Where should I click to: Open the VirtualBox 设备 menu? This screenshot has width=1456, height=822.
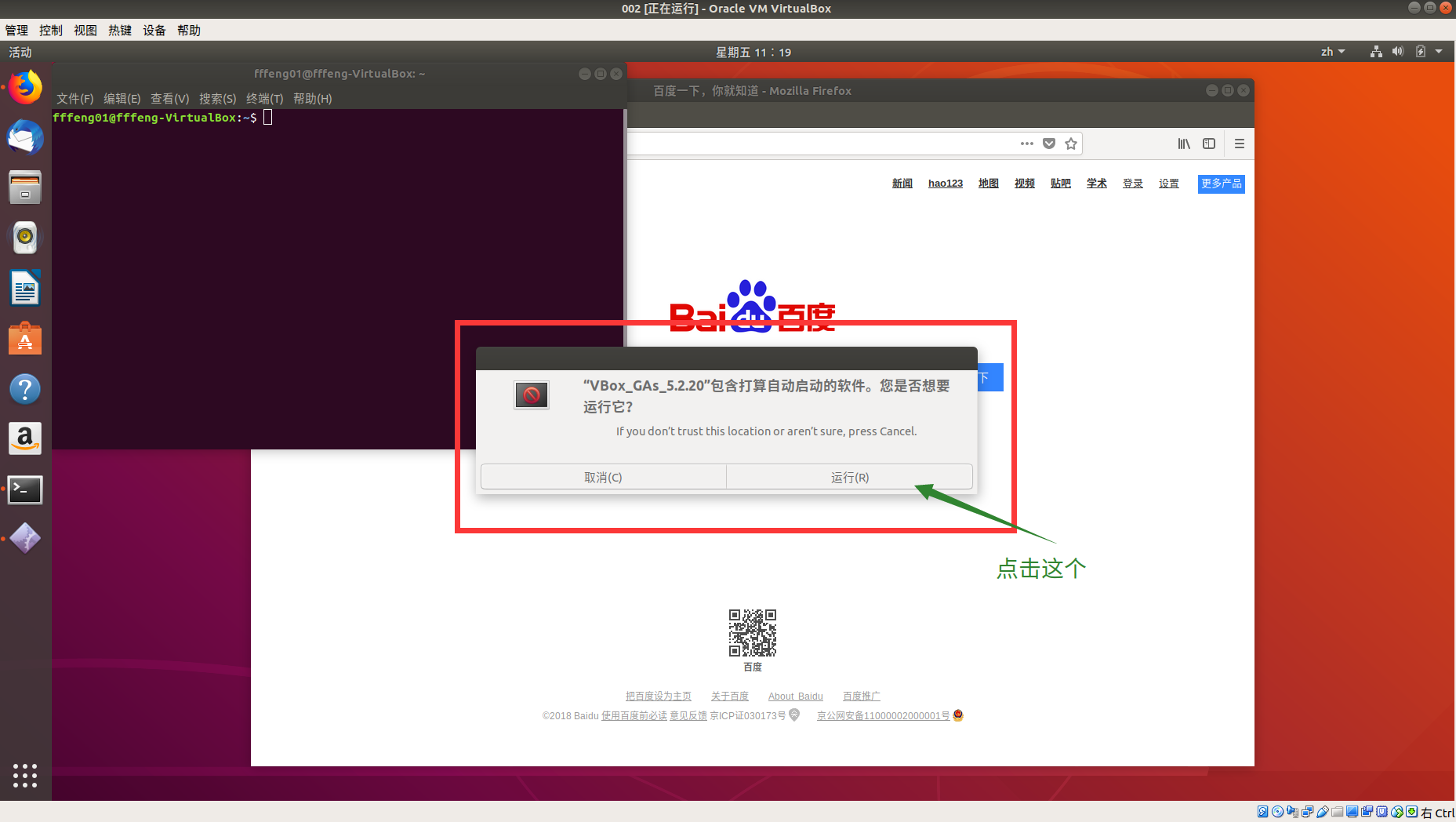pos(154,31)
